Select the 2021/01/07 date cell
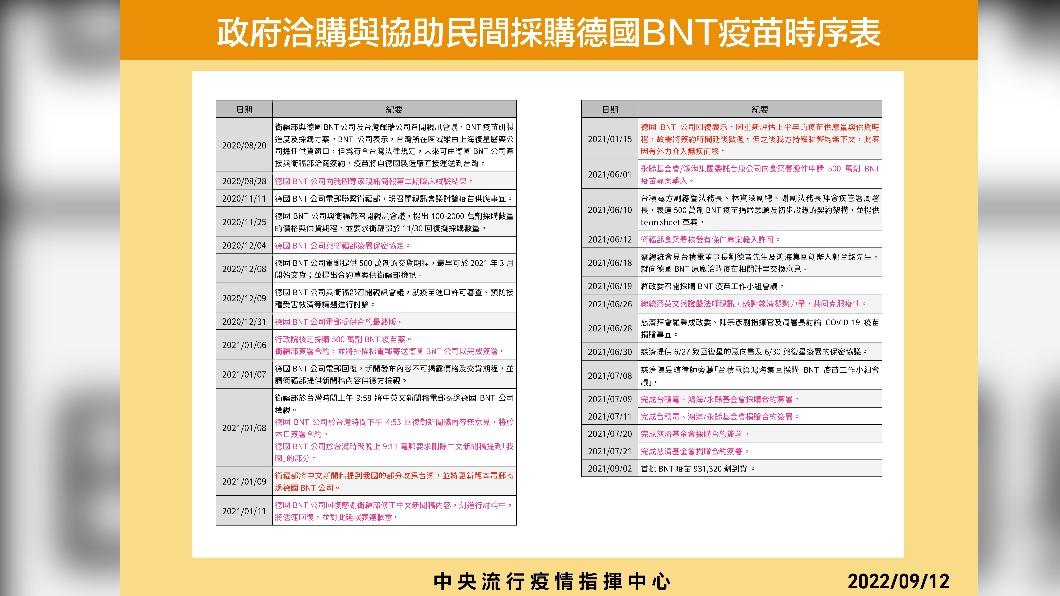The width and height of the screenshot is (1060, 596). coord(244,374)
